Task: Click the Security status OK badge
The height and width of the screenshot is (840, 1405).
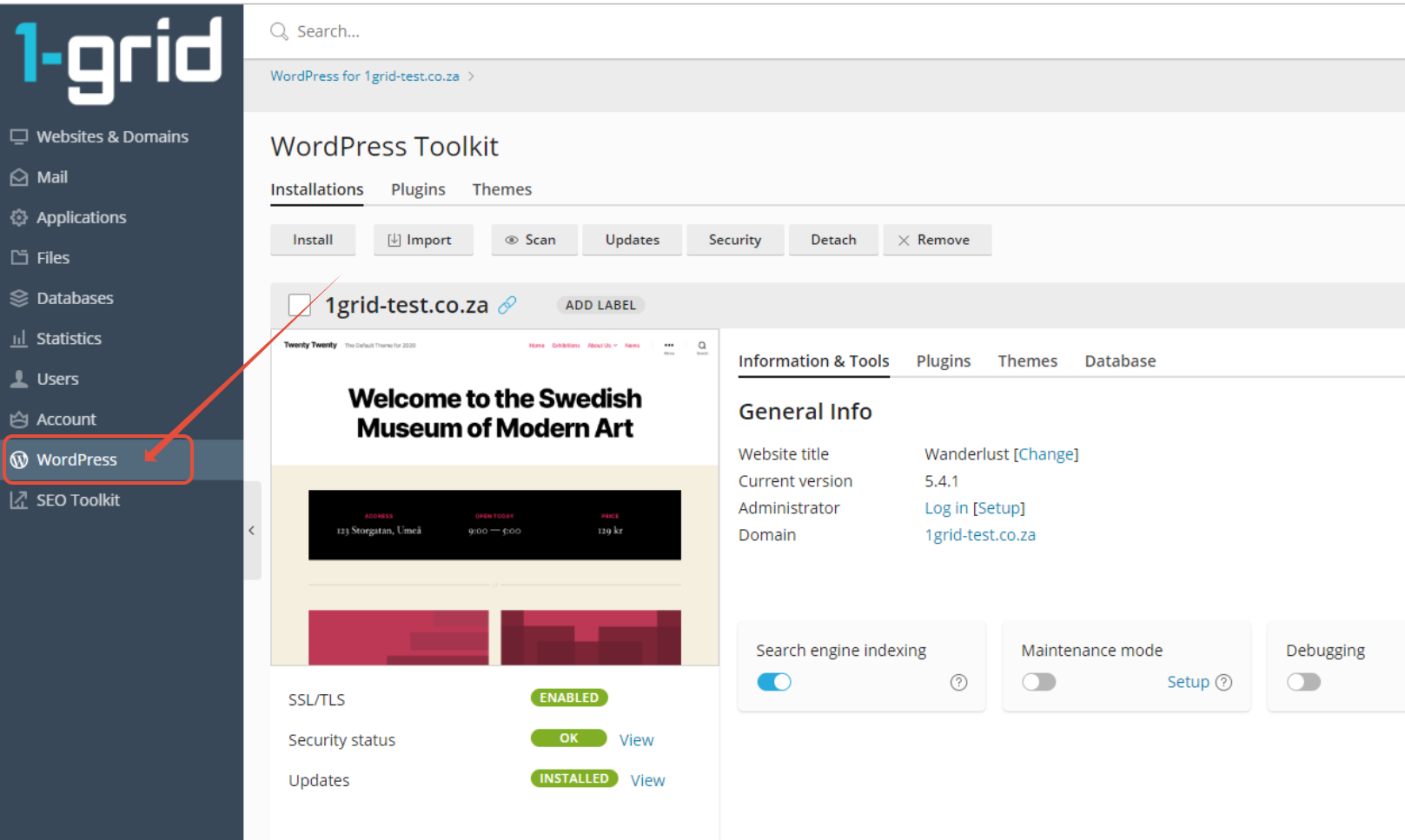Action: click(569, 737)
